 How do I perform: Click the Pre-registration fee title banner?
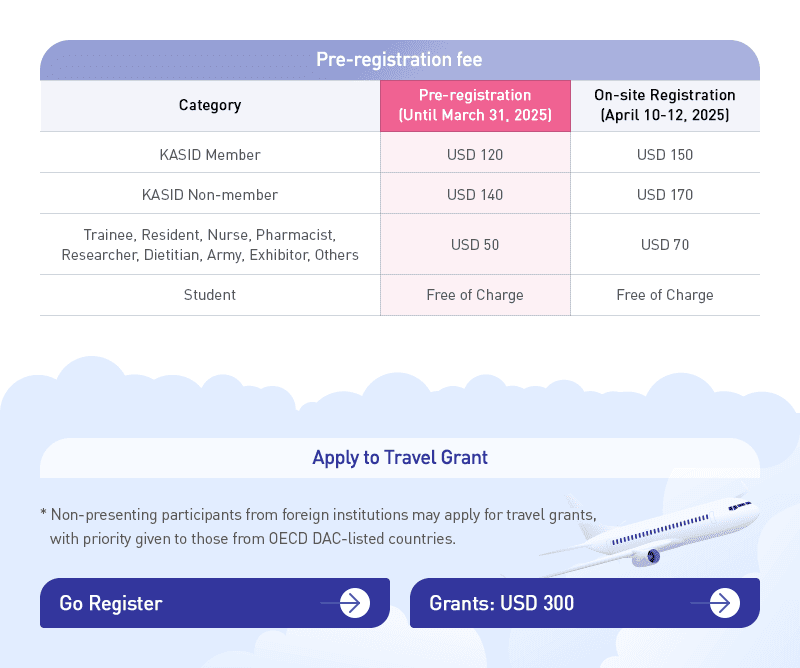pyautogui.click(x=400, y=60)
